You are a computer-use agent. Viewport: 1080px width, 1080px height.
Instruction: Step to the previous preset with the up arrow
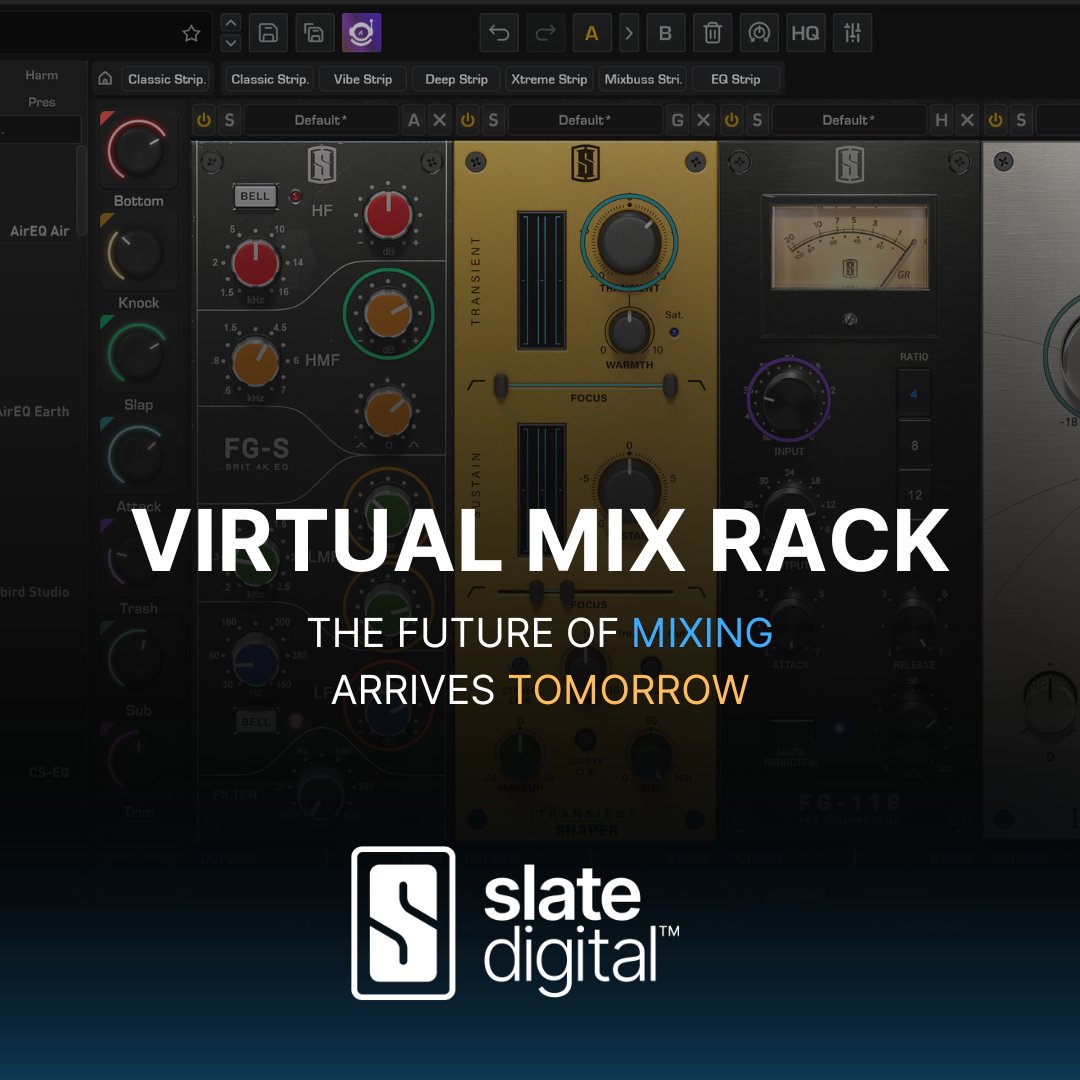(x=231, y=23)
